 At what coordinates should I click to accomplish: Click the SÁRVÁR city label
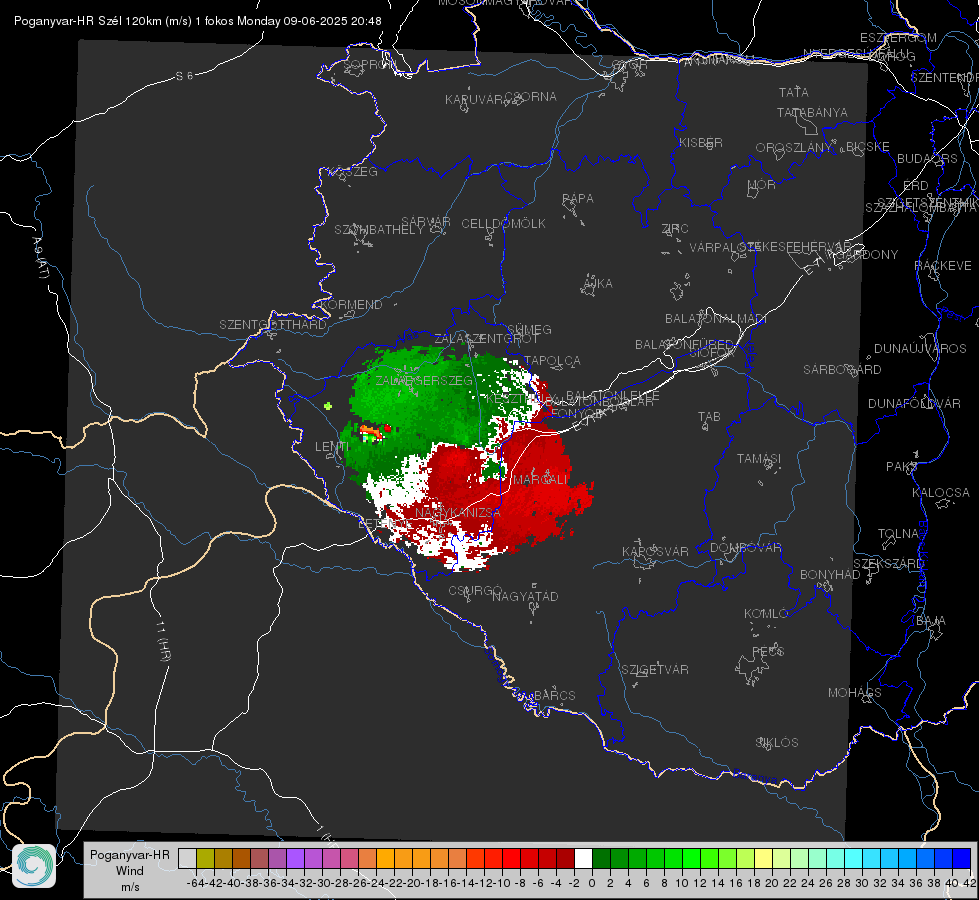coord(426,222)
